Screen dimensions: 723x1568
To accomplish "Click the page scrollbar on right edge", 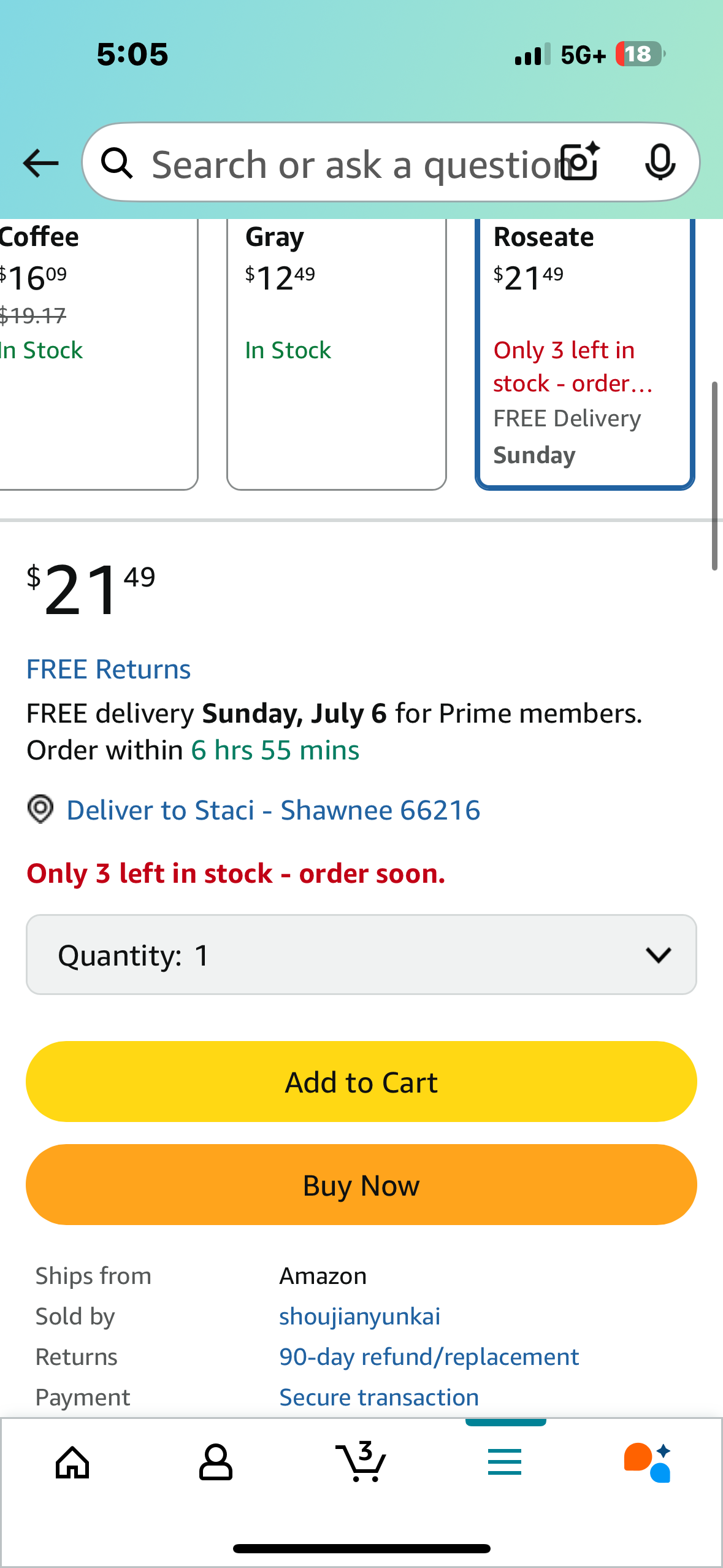I will point(714,476).
